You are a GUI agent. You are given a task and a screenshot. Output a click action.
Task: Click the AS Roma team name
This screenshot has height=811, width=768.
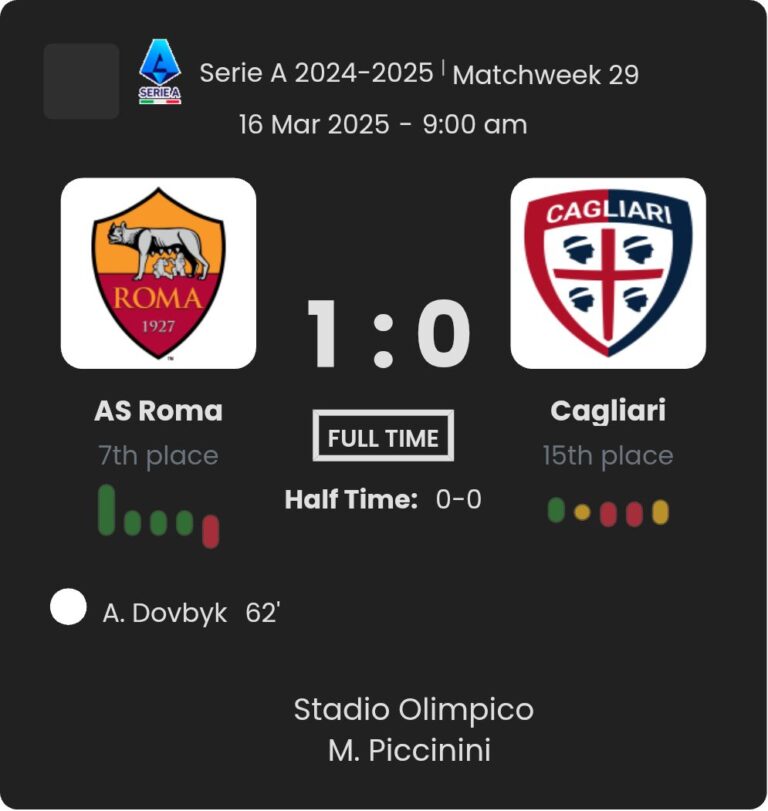(x=158, y=411)
